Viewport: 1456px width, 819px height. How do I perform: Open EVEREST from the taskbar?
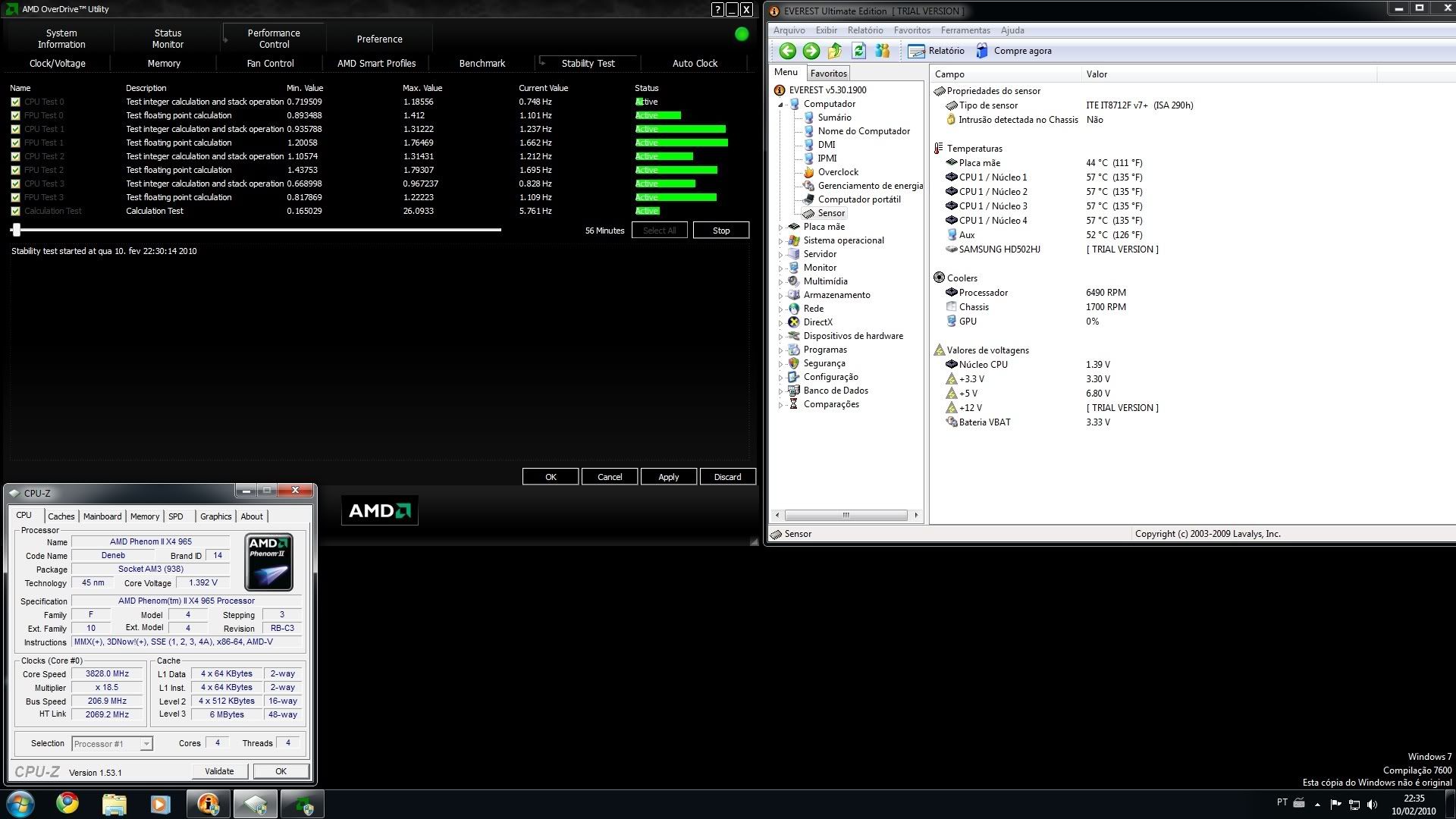pyautogui.click(x=207, y=803)
